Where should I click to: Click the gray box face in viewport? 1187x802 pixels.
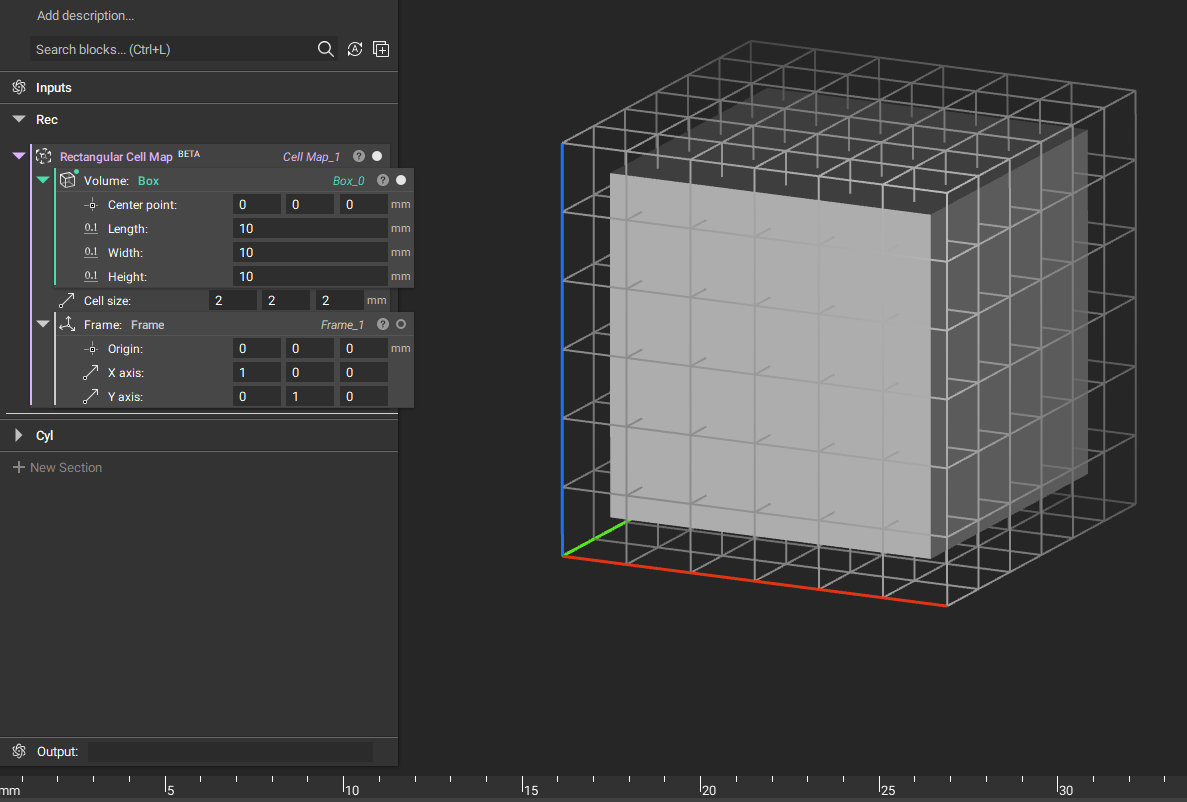click(770, 365)
